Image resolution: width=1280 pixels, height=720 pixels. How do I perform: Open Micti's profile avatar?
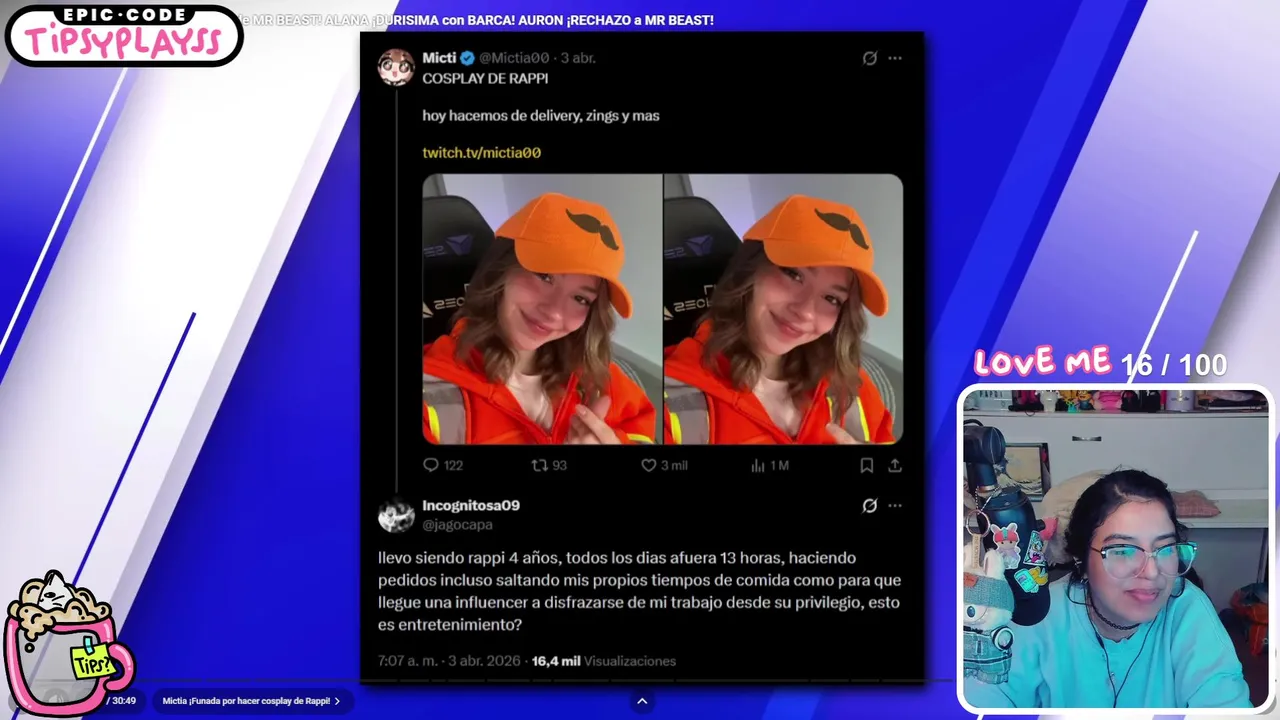(396, 67)
